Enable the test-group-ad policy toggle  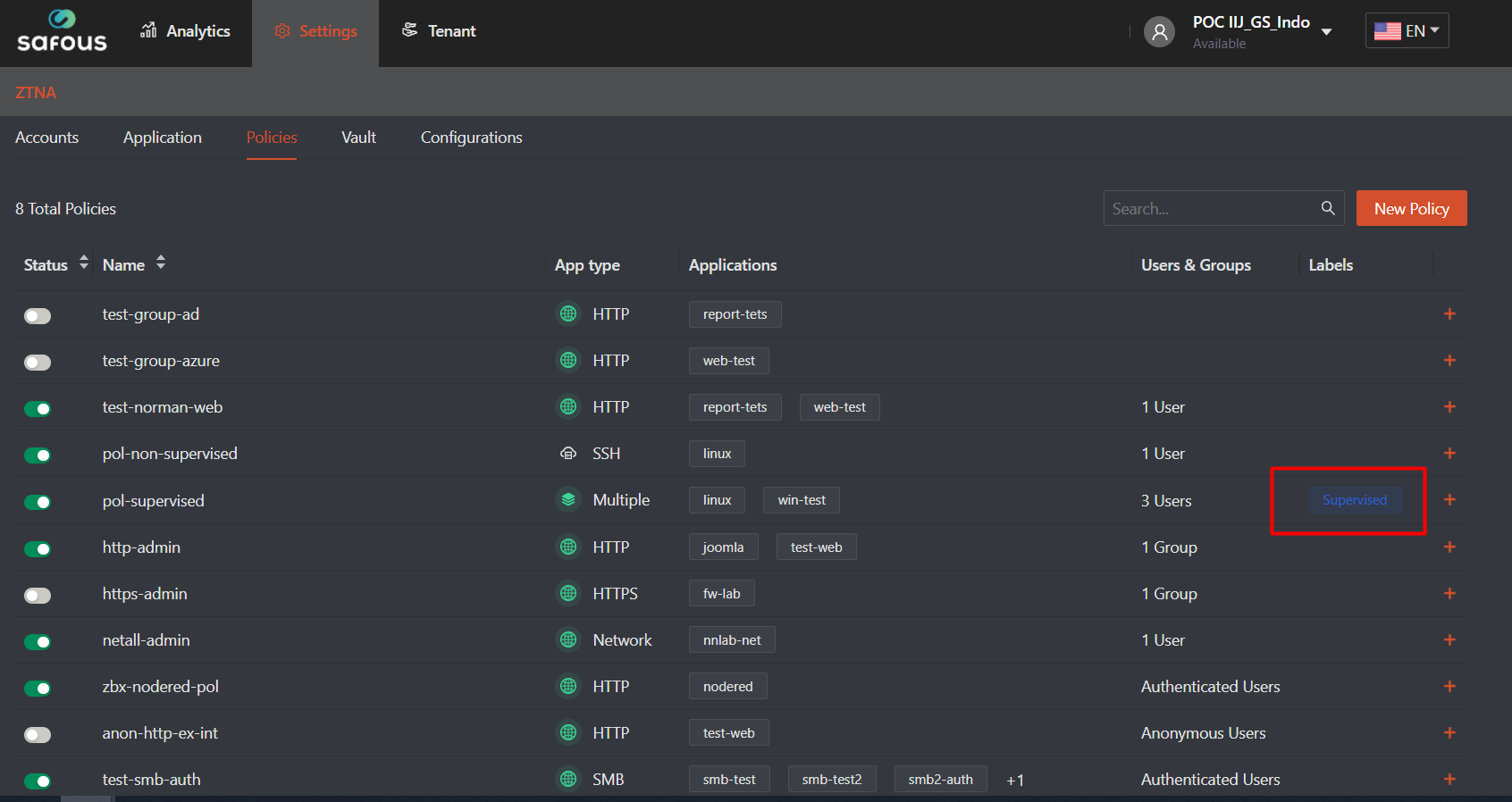pos(38,316)
